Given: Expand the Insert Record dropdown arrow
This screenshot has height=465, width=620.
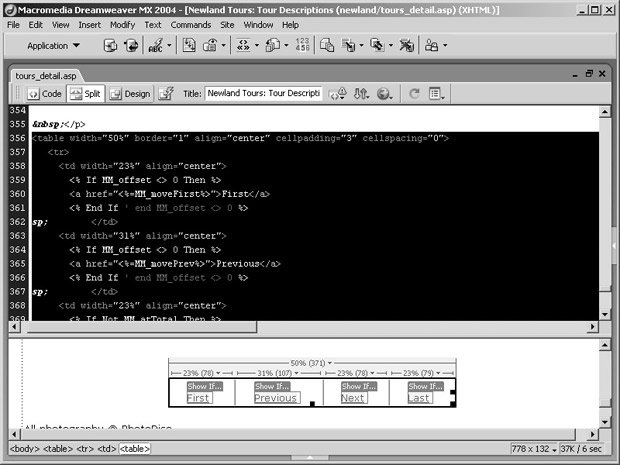Looking at the screenshot, I should pos(361,45).
